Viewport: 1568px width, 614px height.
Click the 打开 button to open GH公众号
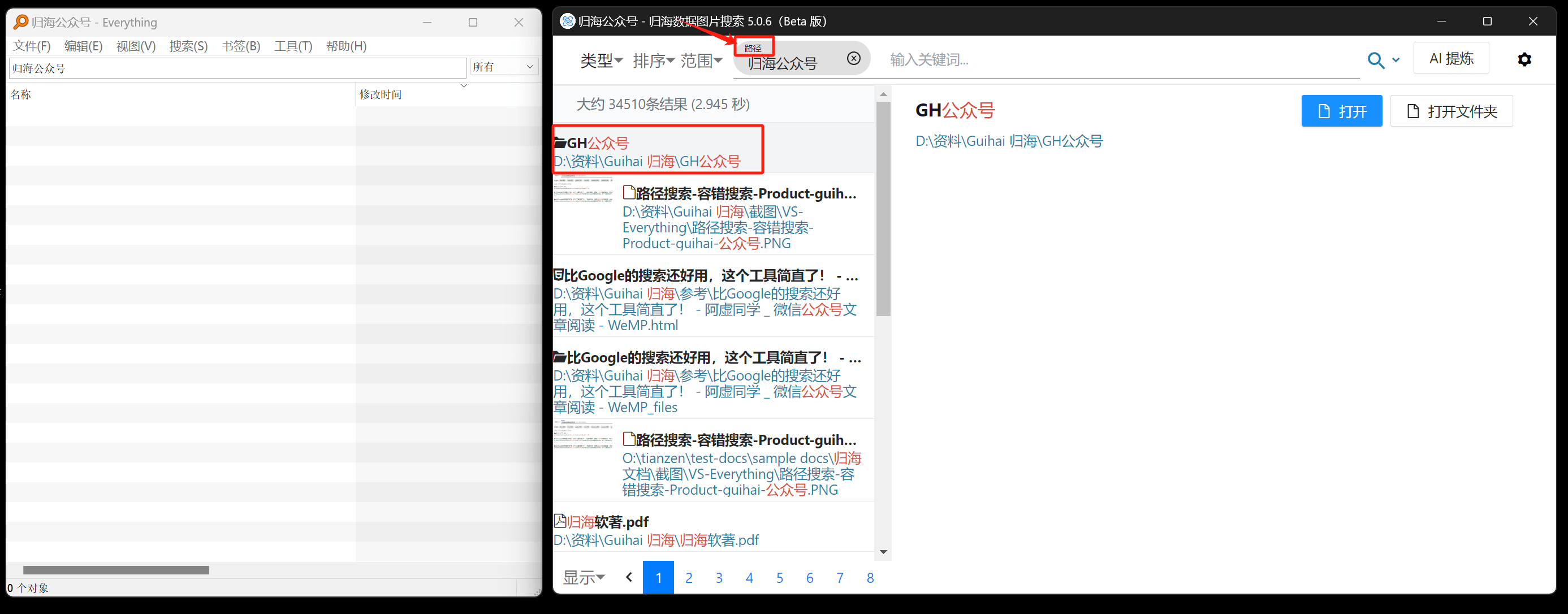point(1342,111)
